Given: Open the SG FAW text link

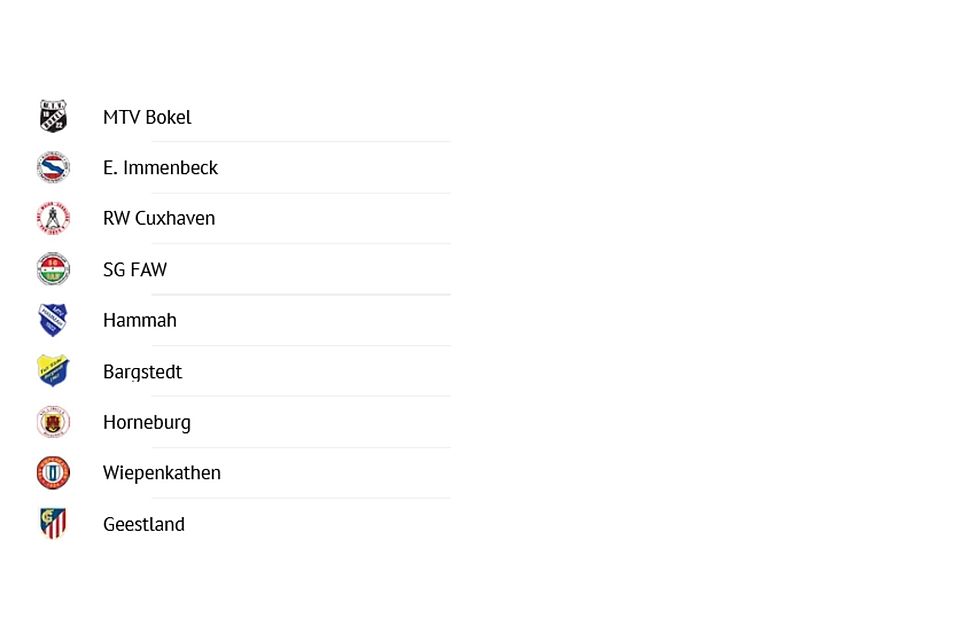Looking at the screenshot, I should tap(135, 270).
